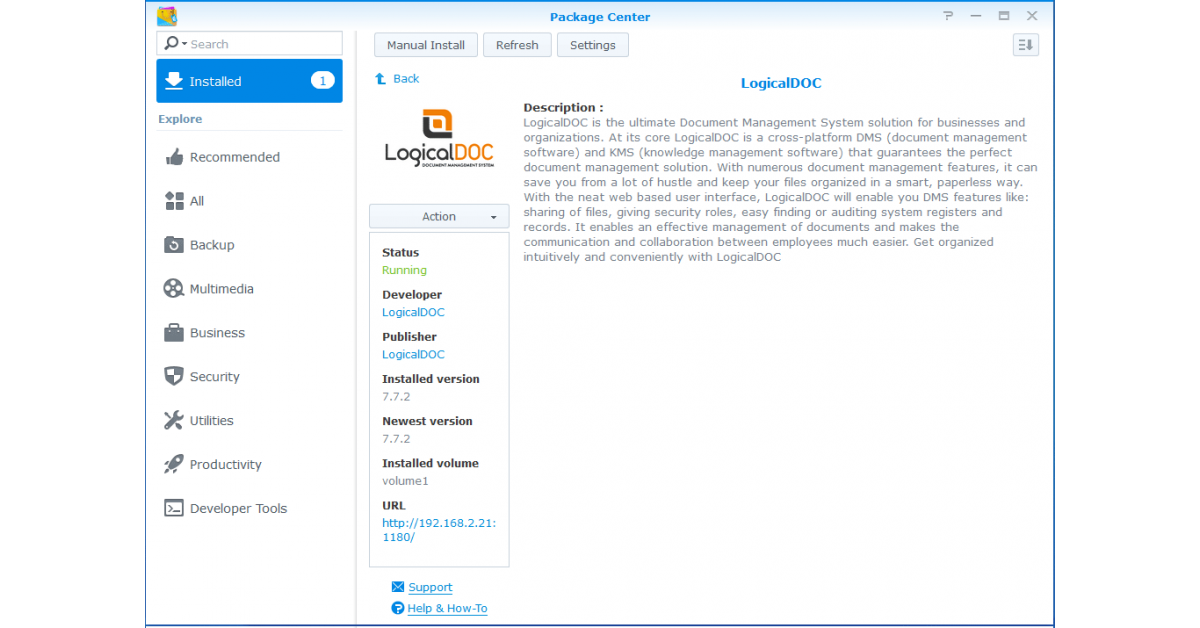Viewport: 1200px width, 628px height.
Task: Click the sort order icon near the top right
Action: click(x=1025, y=44)
